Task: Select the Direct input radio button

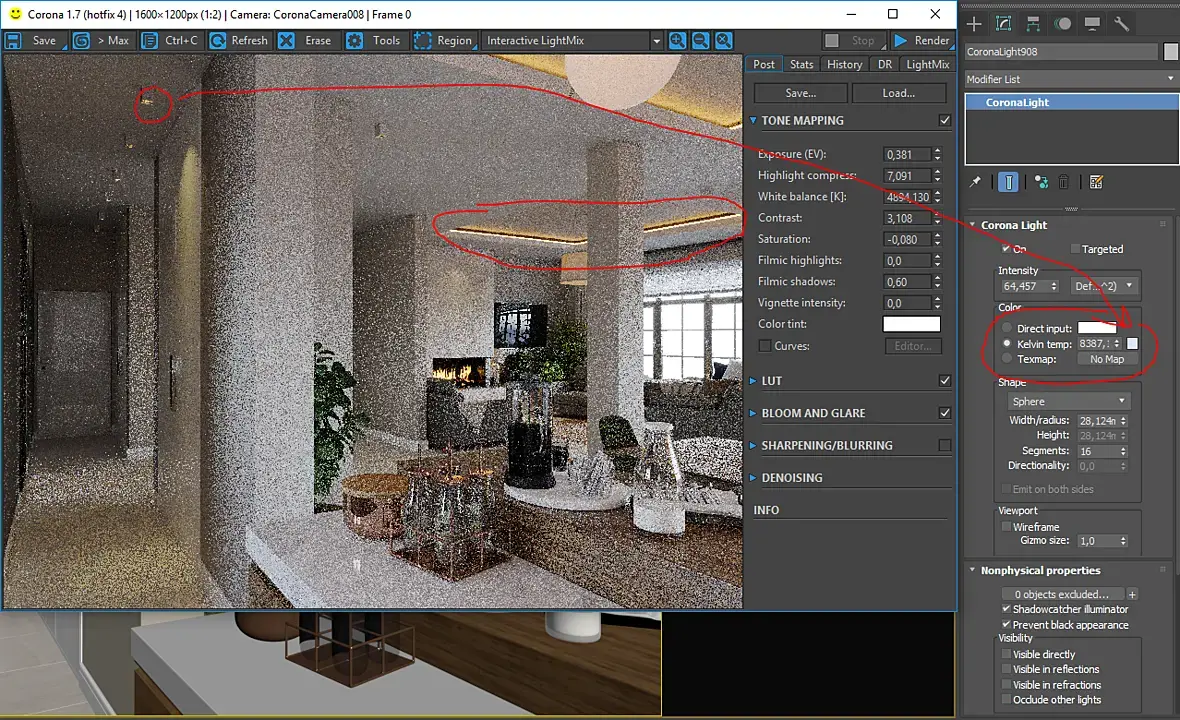Action: [1007, 328]
